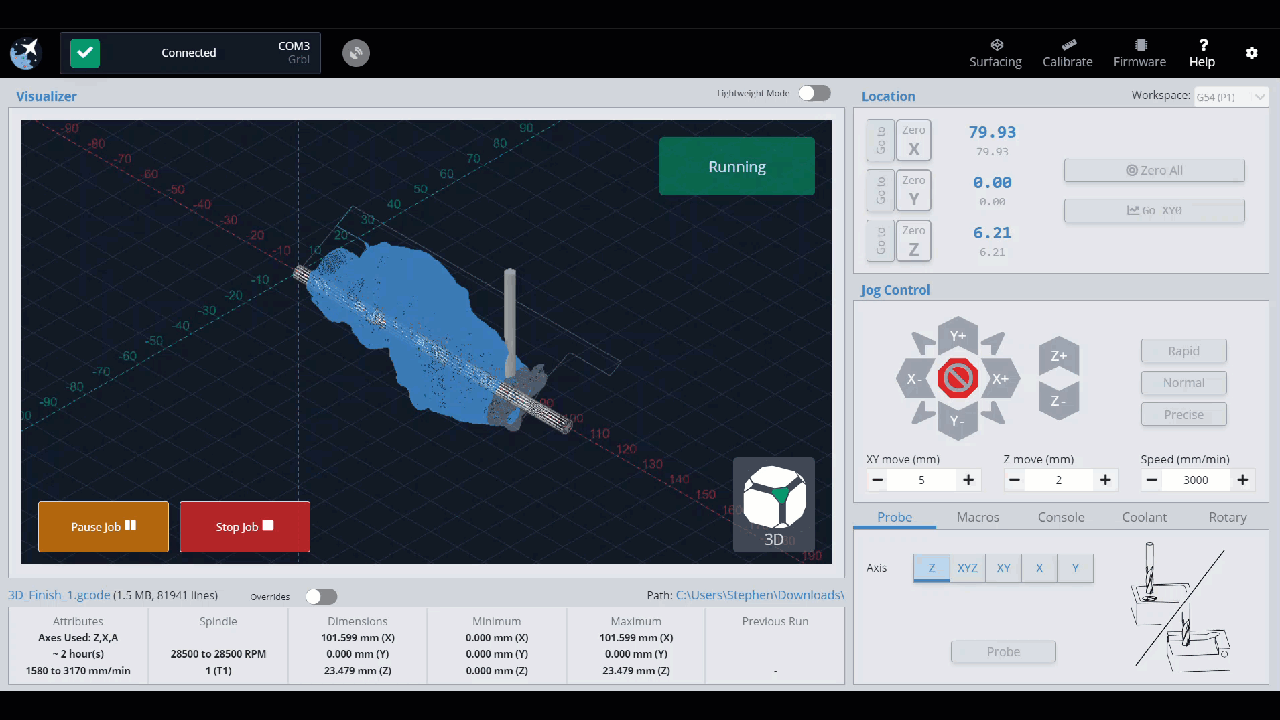Open the Surfacing tool
This screenshot has width=1280, height=720.
(995, 53)
